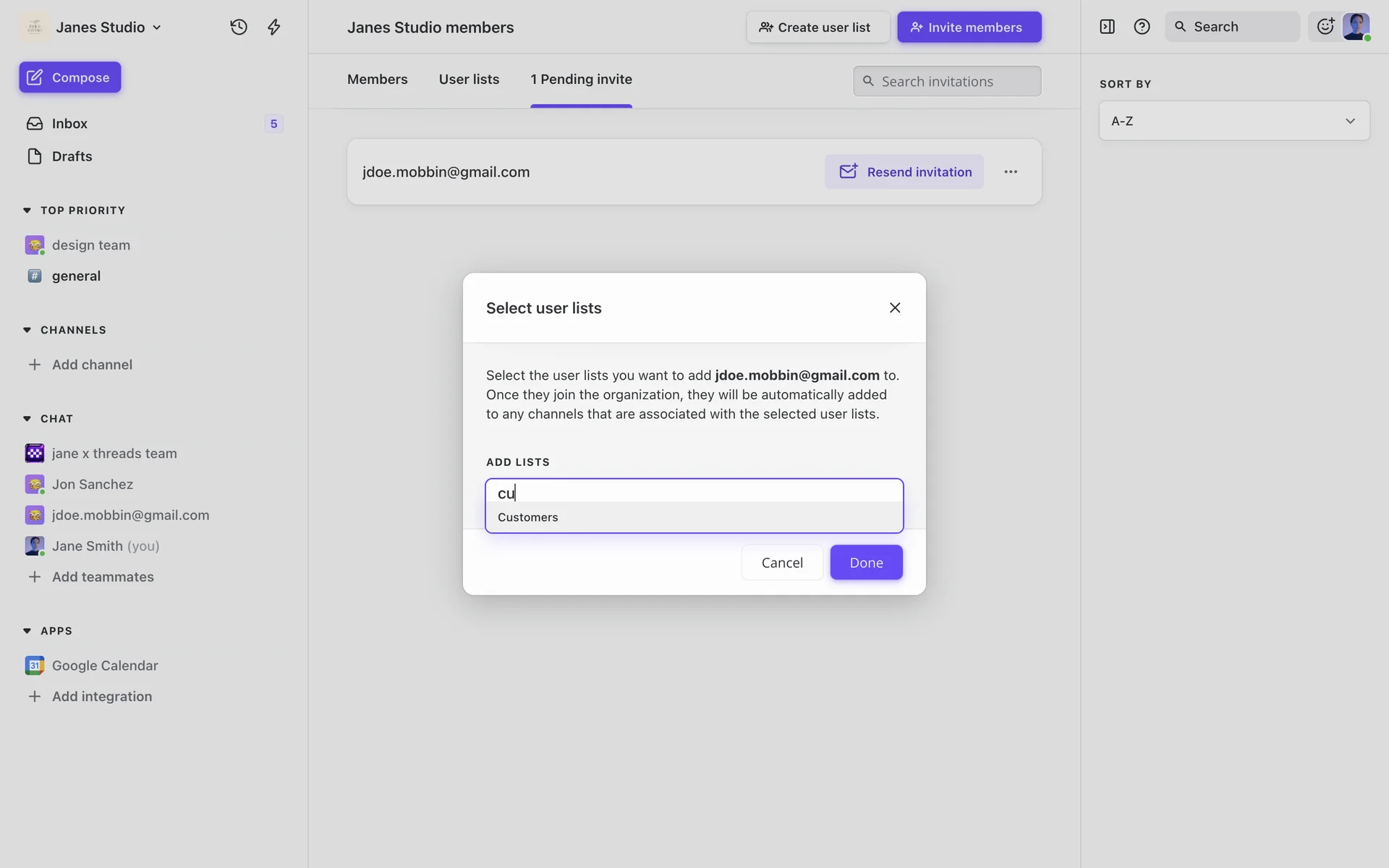The width and height of the screenshot is (1389, 868).
Task: Focus the Search invitations field
Action: coord(948,82)
